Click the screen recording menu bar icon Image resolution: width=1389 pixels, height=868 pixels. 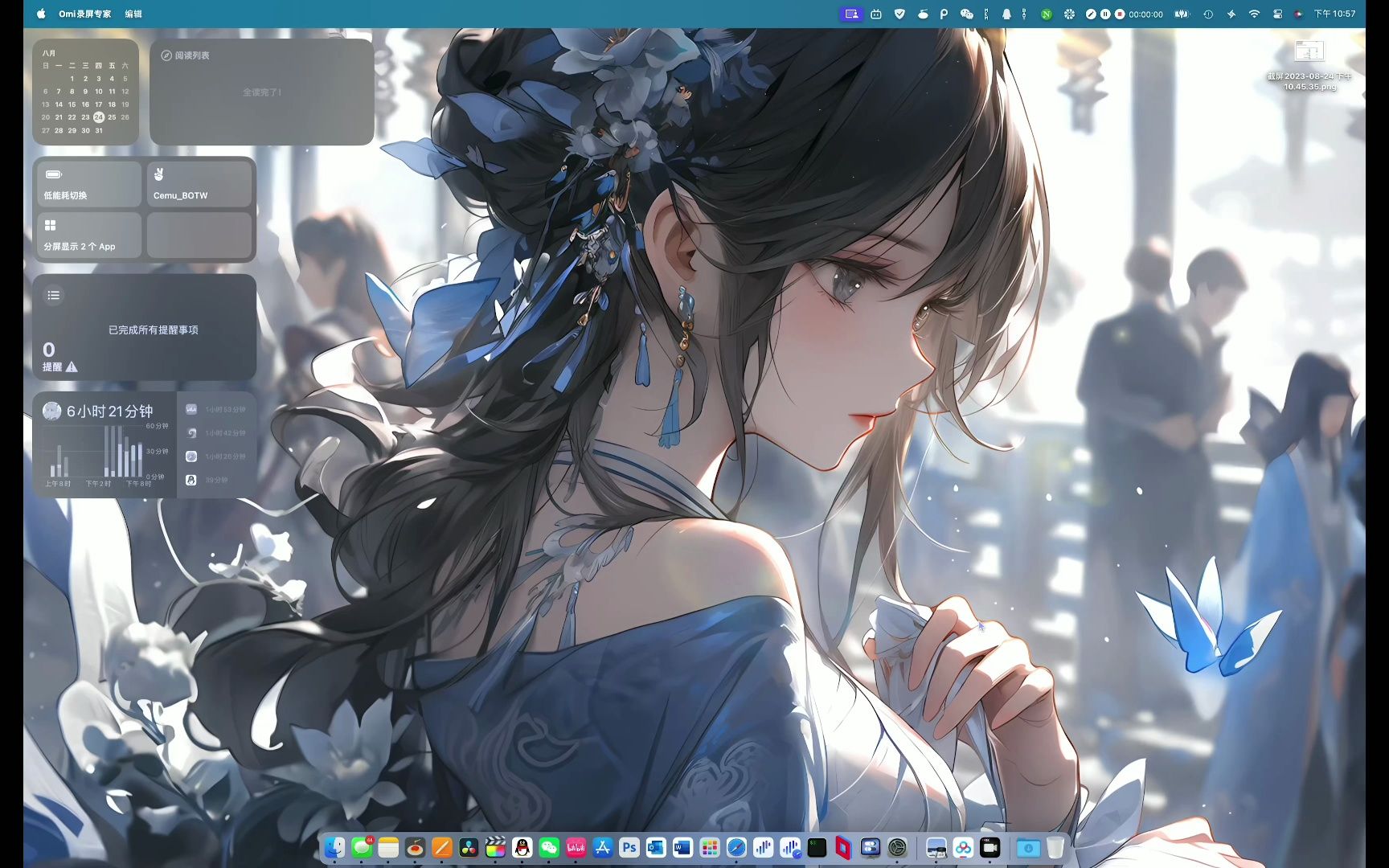(x=851, y=14)
